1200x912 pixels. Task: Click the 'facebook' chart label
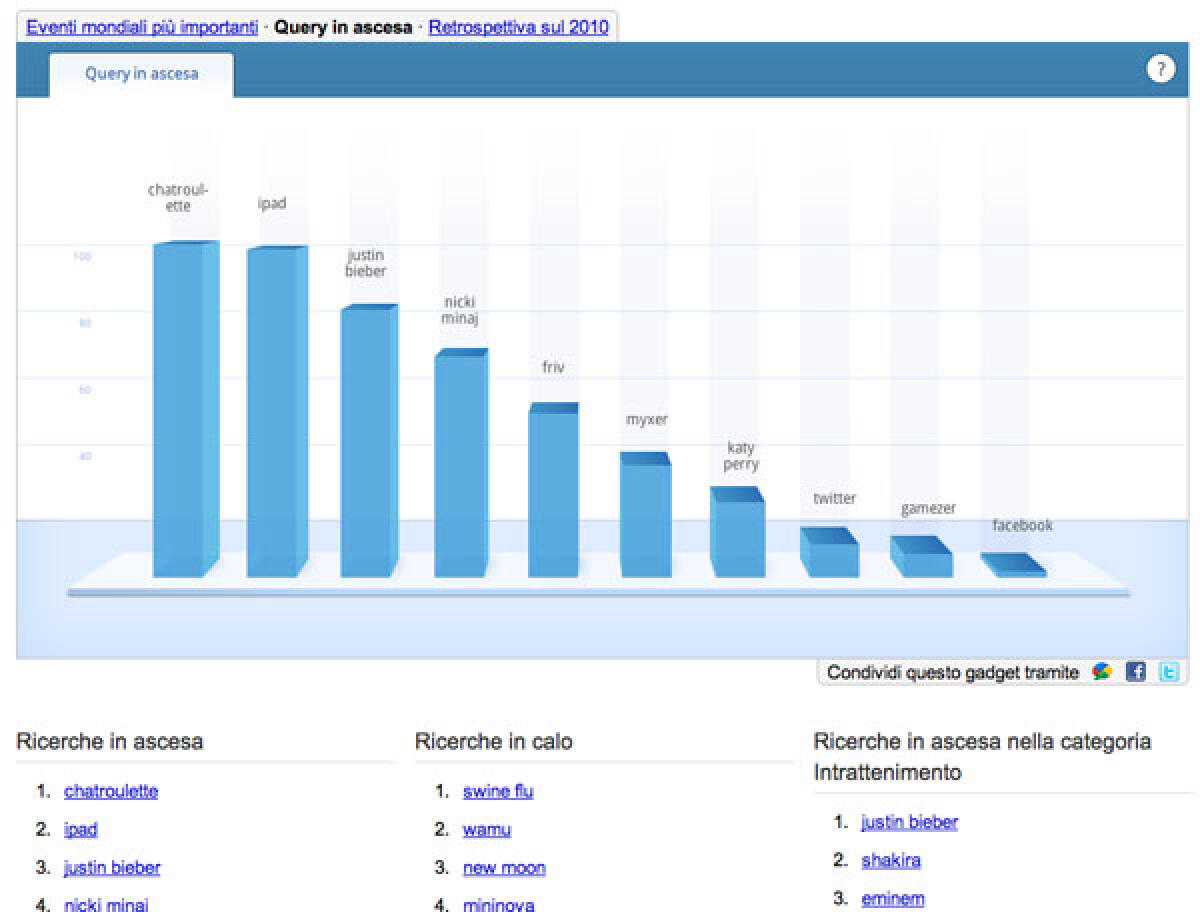click(x=1022, y=525)
